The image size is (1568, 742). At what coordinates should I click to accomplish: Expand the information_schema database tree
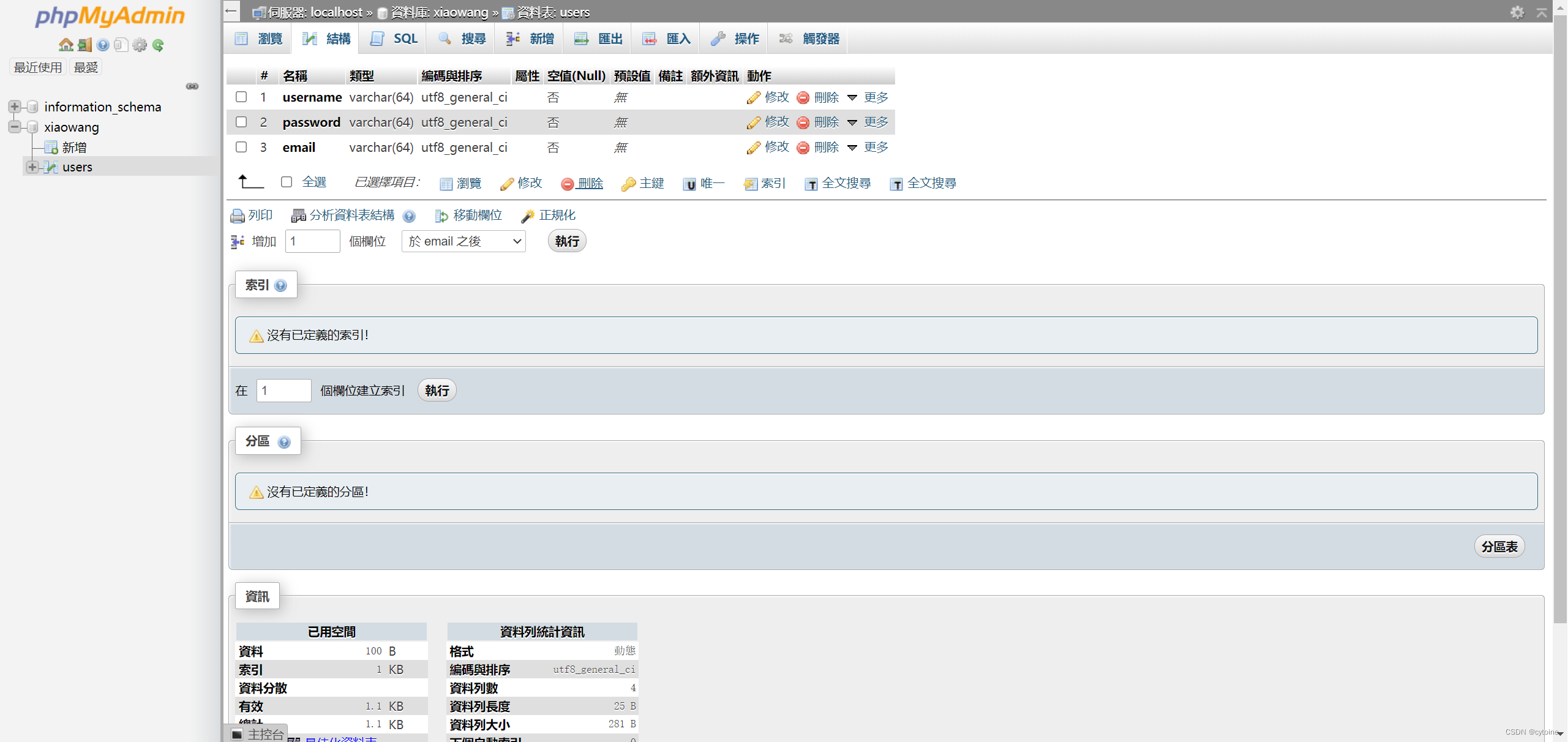15,107
